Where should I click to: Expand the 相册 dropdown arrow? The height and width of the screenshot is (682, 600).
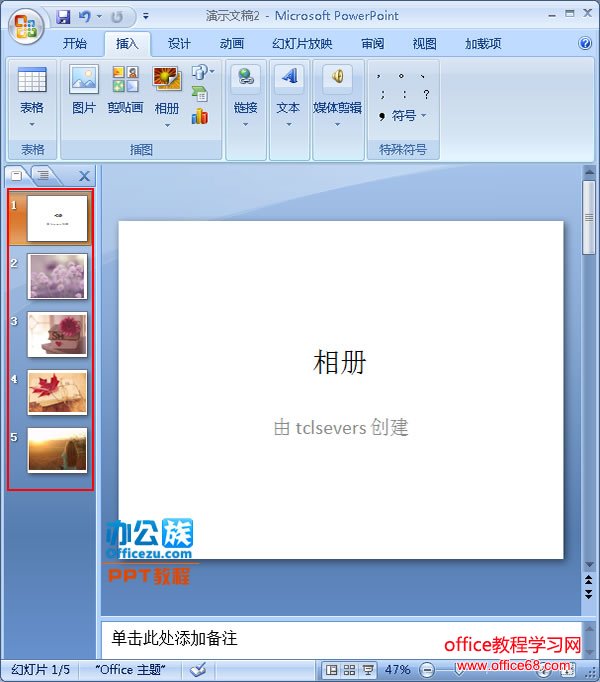point(167,125)
